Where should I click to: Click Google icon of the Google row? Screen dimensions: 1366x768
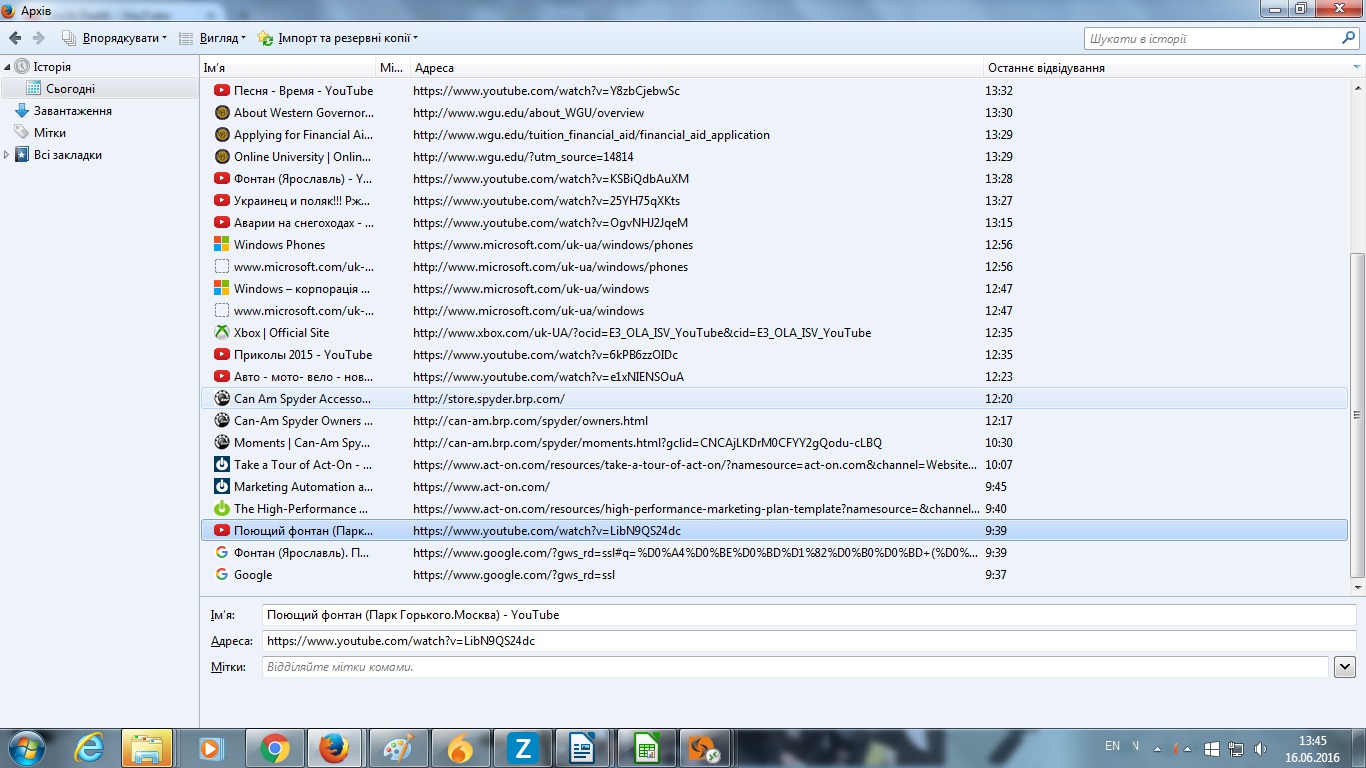coord(222,575)
